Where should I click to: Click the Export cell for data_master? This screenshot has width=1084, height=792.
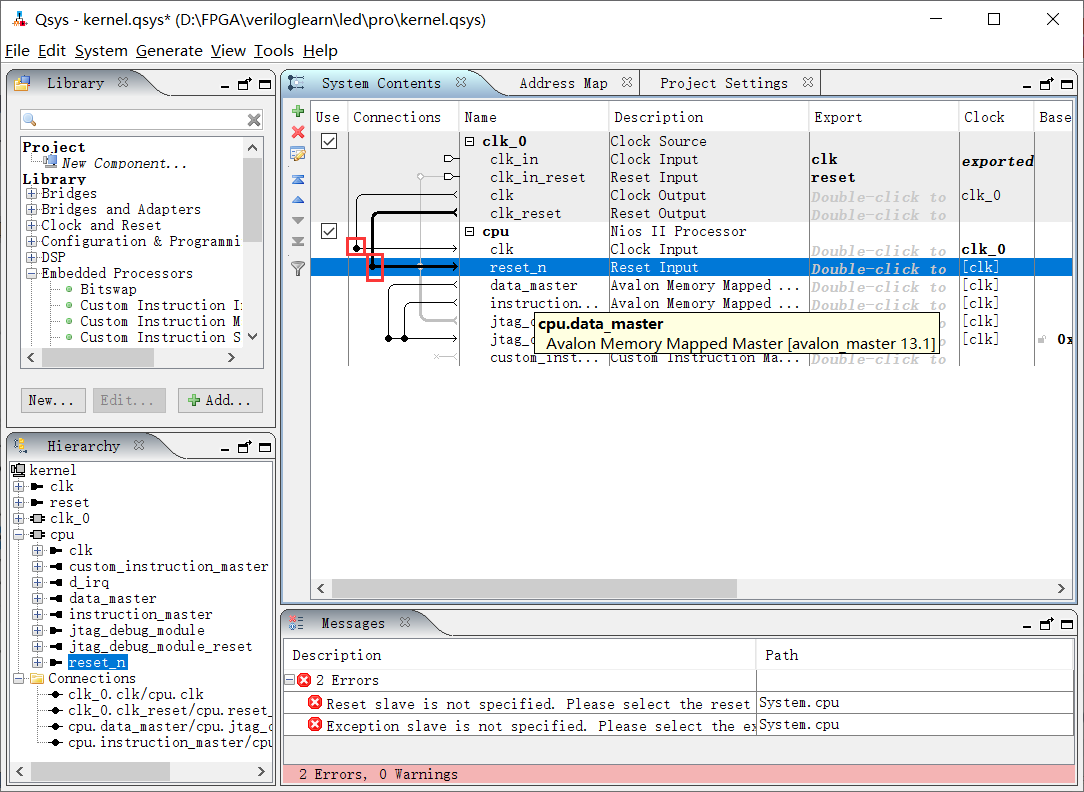[x=884, y=285]
